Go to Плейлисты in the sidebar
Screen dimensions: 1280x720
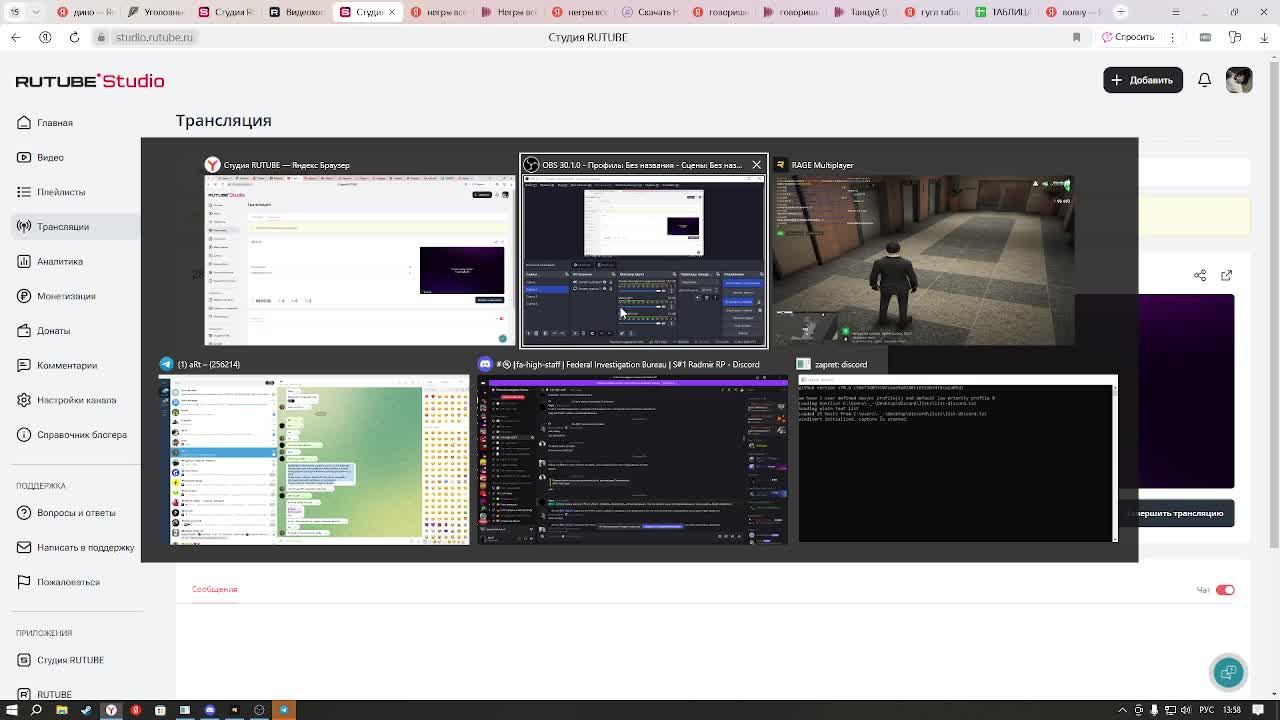(x=51, y=192)
